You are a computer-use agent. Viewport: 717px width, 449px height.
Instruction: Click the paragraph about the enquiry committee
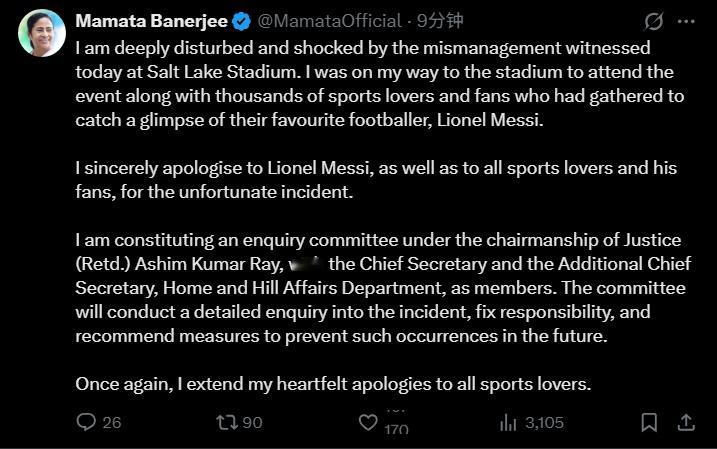click(378, 288)
